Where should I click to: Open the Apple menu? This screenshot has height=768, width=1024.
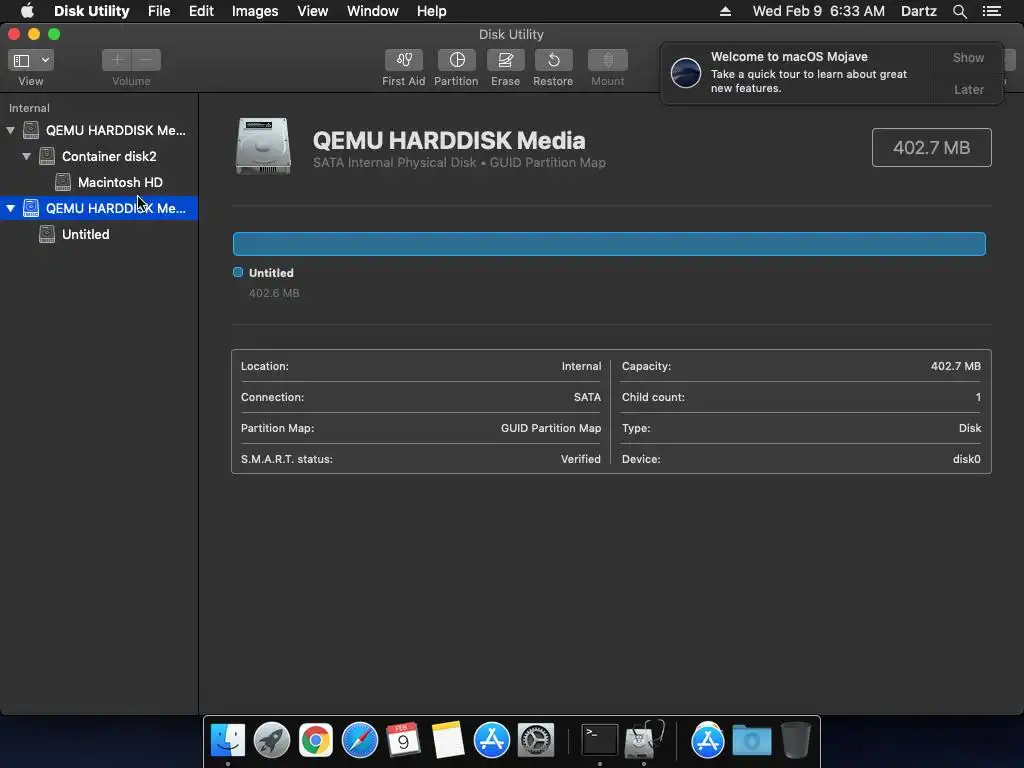click(27, 11)
